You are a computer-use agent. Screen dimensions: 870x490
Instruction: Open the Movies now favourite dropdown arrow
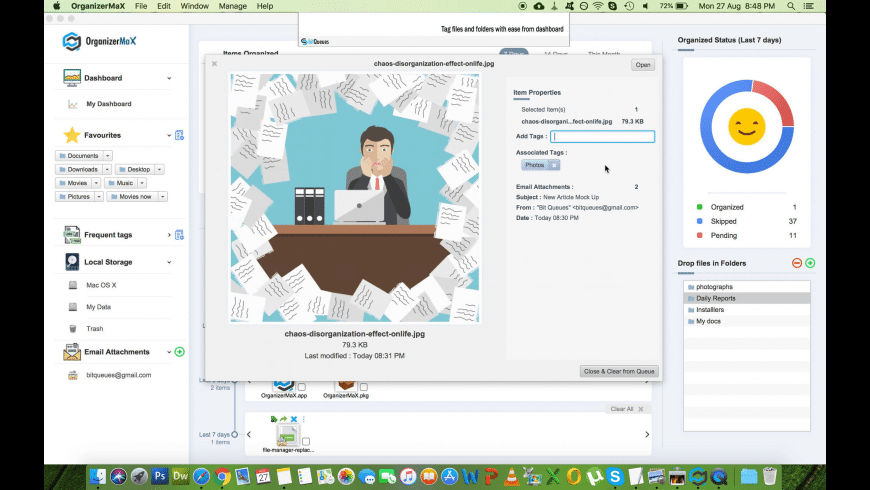[x=163, y=196]
